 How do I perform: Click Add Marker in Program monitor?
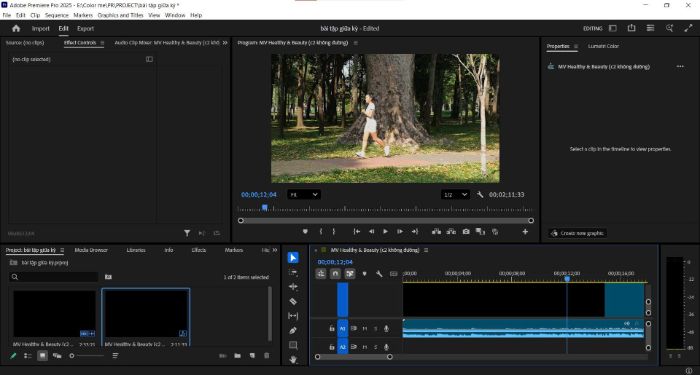(x=305, y=232)
